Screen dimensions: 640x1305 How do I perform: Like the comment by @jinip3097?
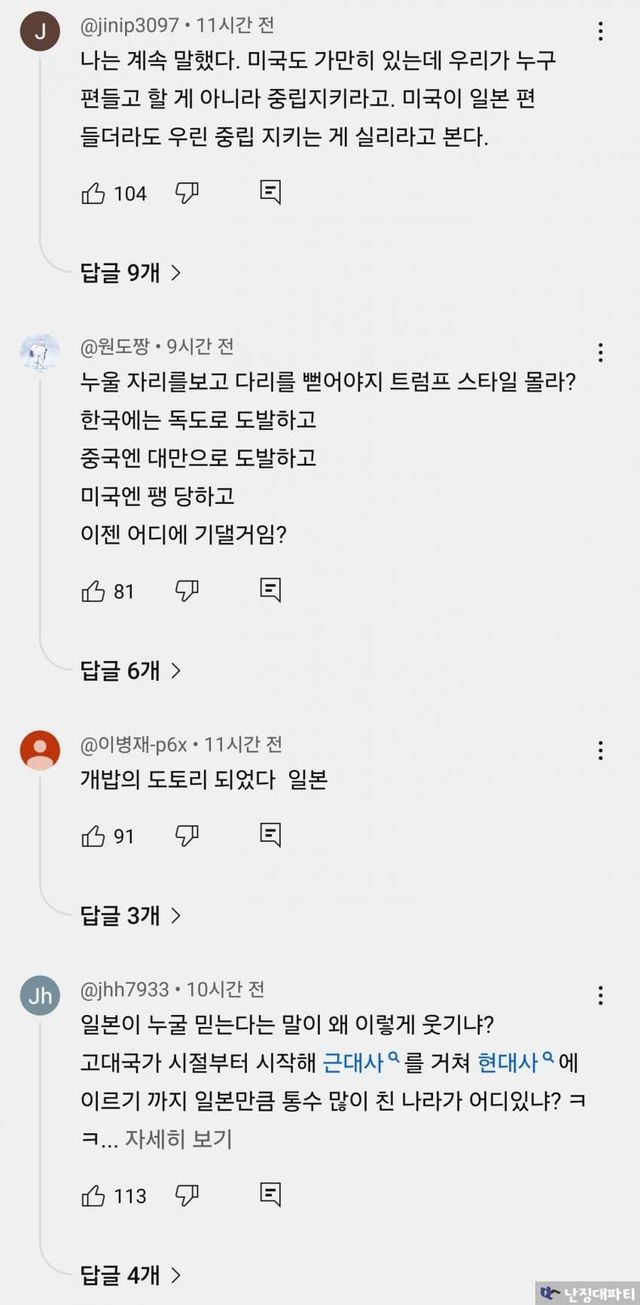click(93, 193)
